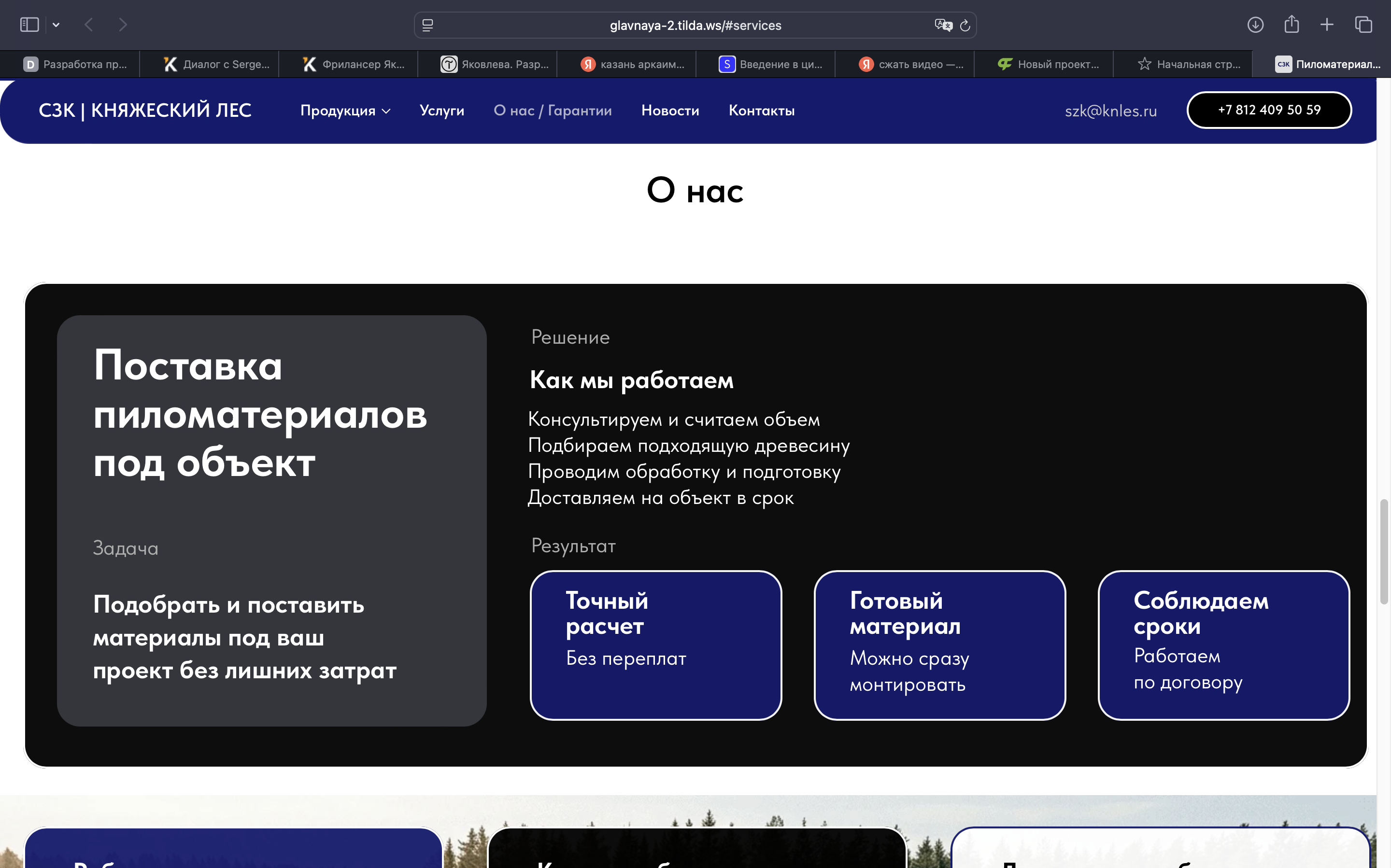Screen dimensions: 1391x868
Task: Reload the page with refresh icon
Action: coord(965,25)
